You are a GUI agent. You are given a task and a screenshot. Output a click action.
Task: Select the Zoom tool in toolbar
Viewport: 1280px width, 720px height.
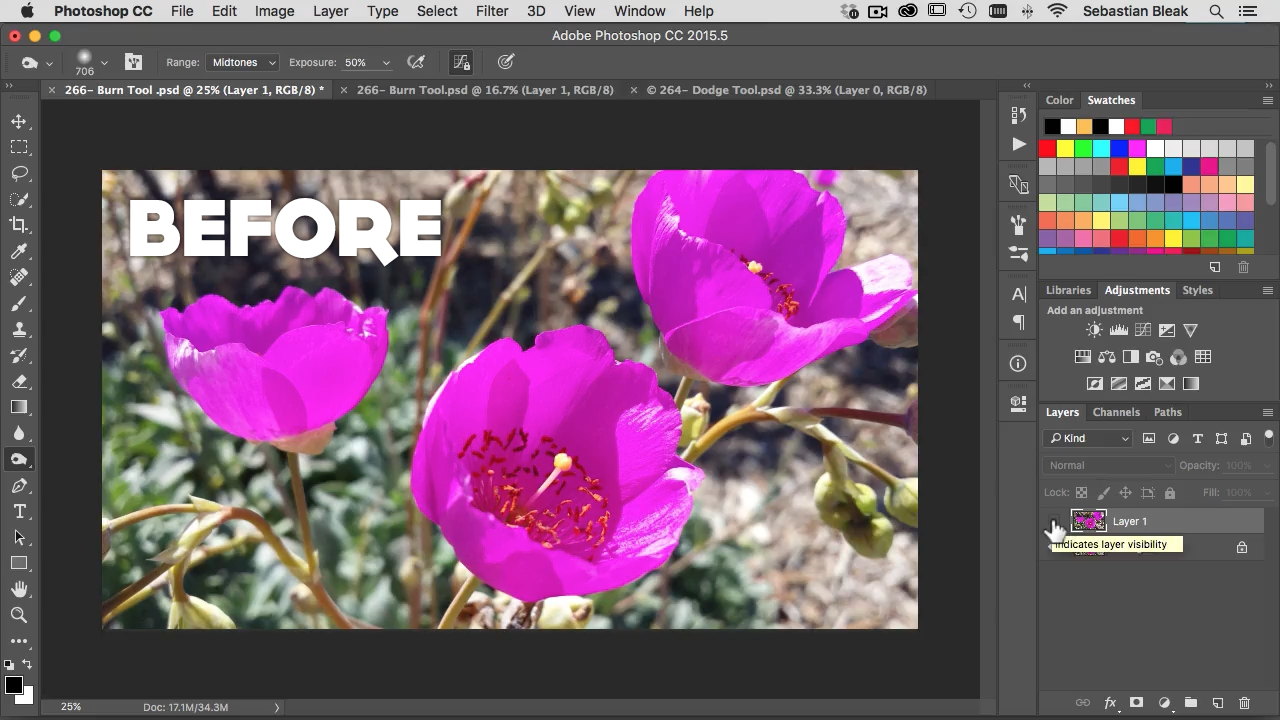pos(19,615)
